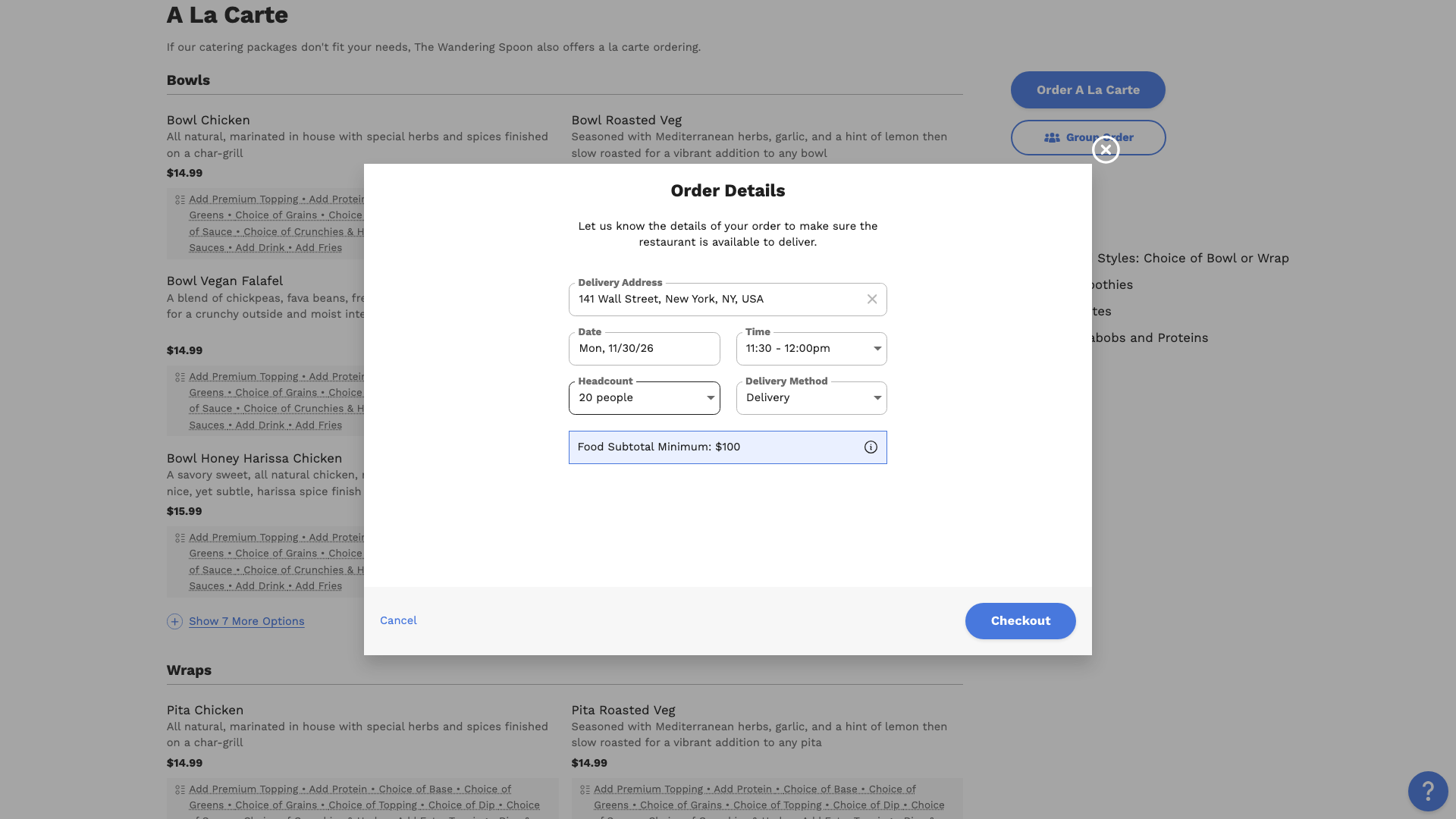The height and width of the screenshot is (819, 1456).
Task: Click the Checkout button
Action: 1020,621
